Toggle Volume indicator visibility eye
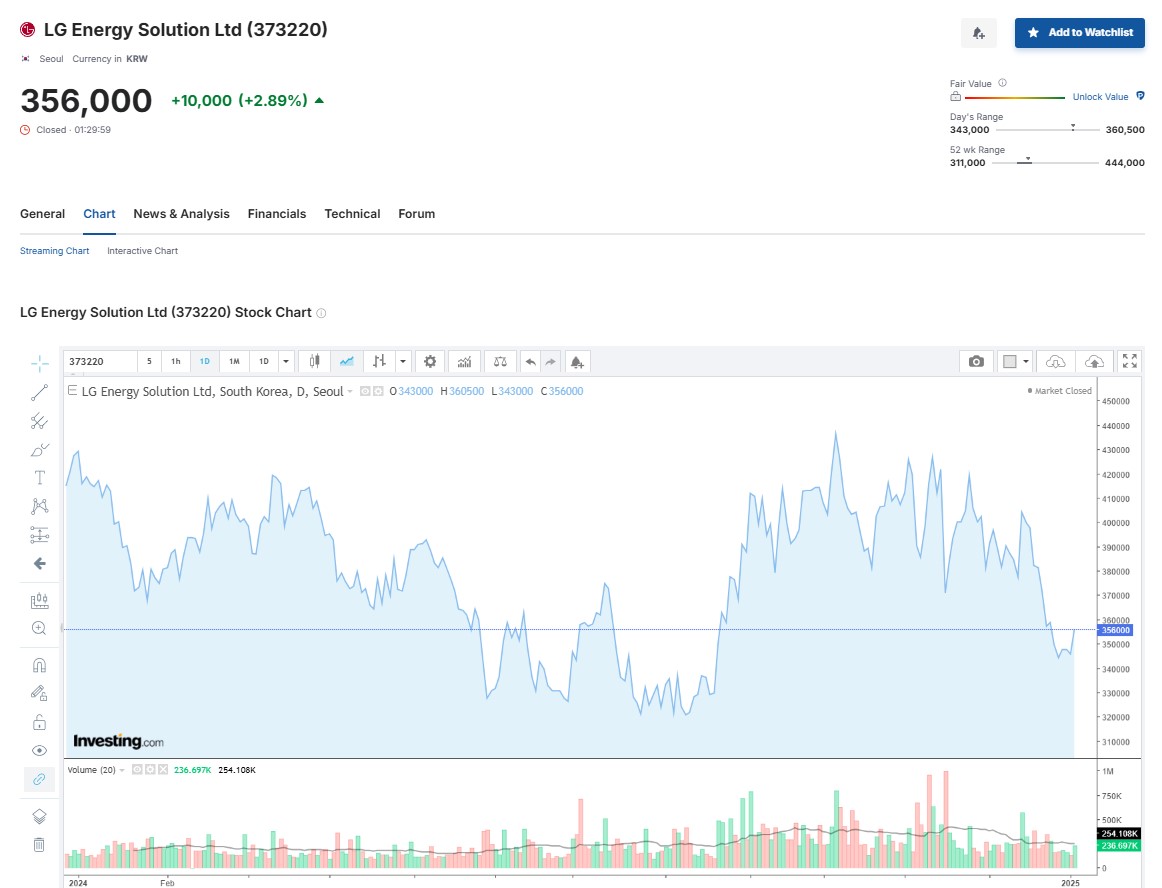Screen dimensions: 1162x888 pos(137,770)
